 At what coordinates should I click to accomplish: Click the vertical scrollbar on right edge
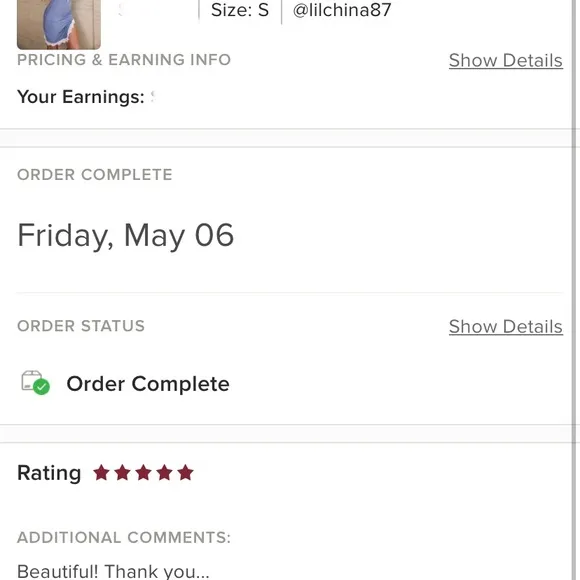(575, 290)
